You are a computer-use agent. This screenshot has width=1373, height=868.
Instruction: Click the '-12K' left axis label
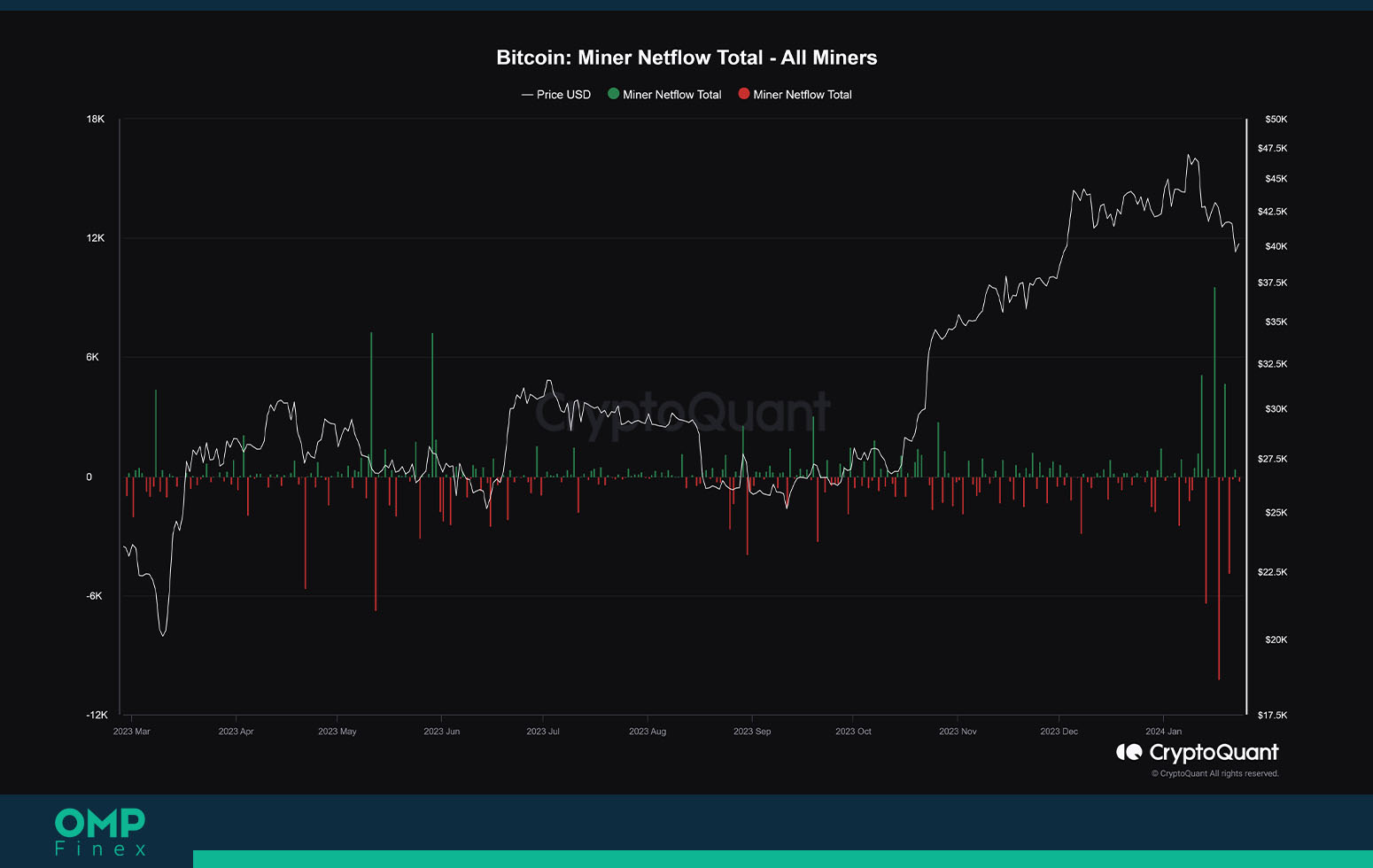97,715
